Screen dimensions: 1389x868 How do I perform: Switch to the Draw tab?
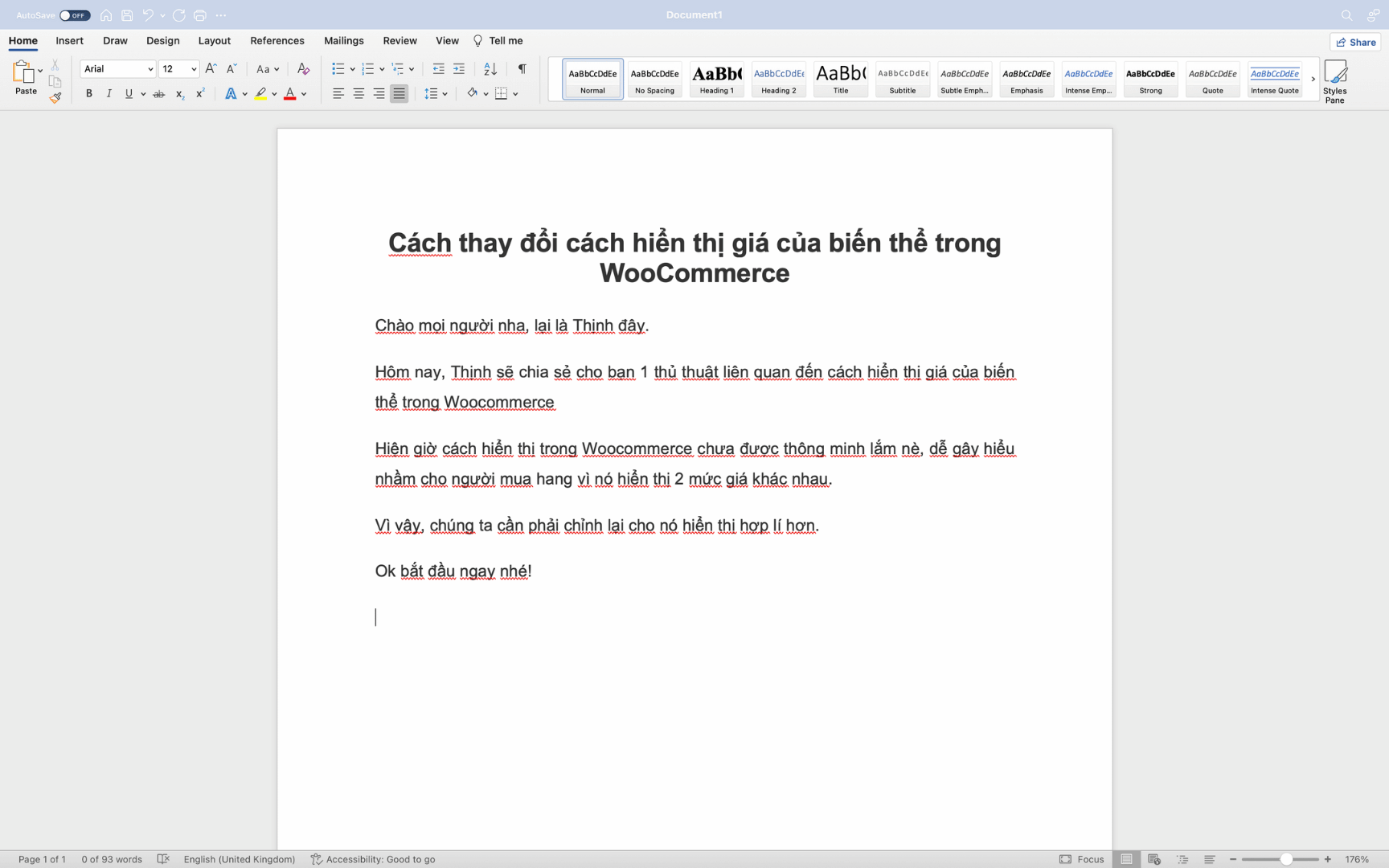point(115,41)
